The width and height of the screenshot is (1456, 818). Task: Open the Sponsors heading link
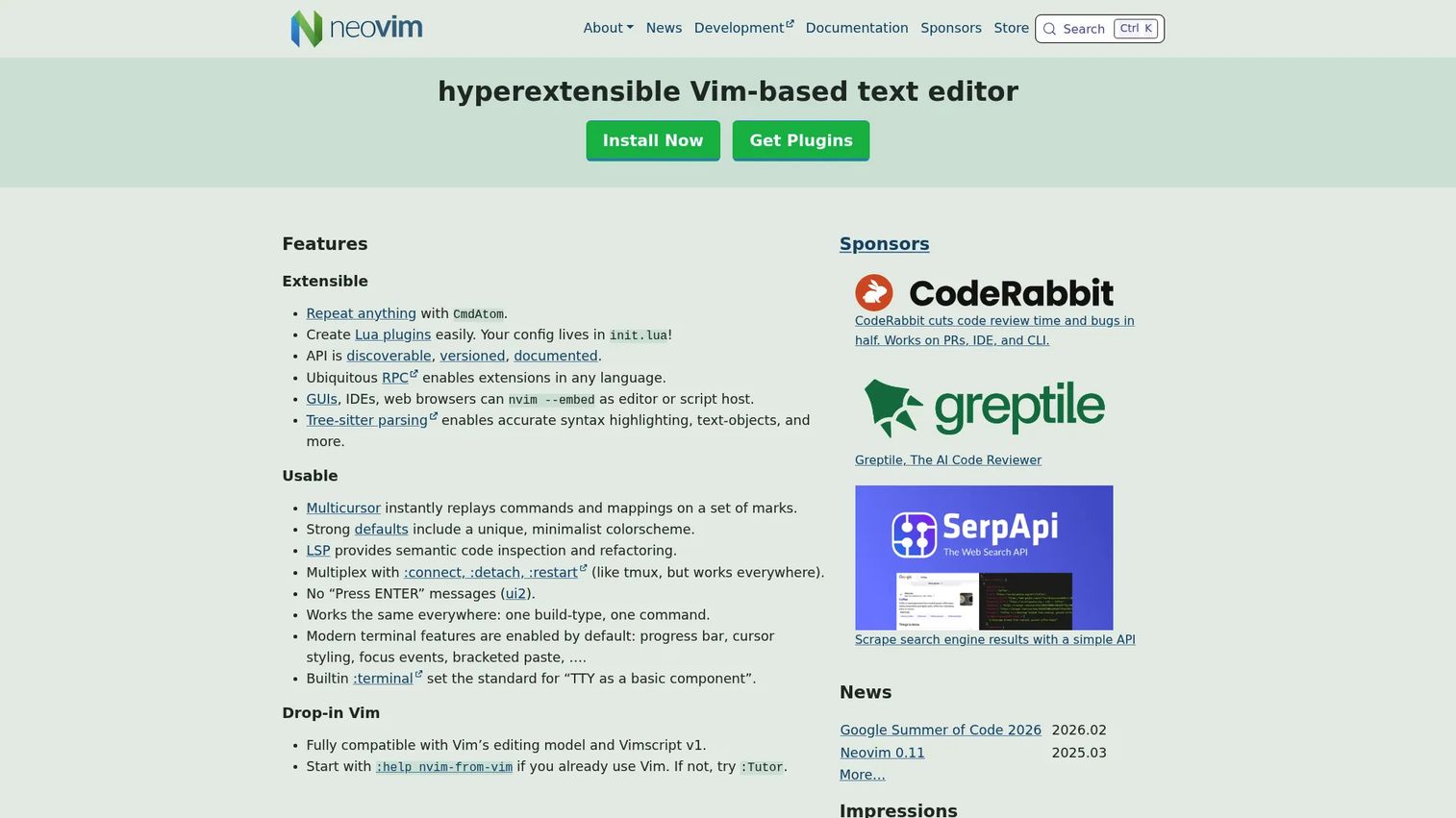coord(884,244)
